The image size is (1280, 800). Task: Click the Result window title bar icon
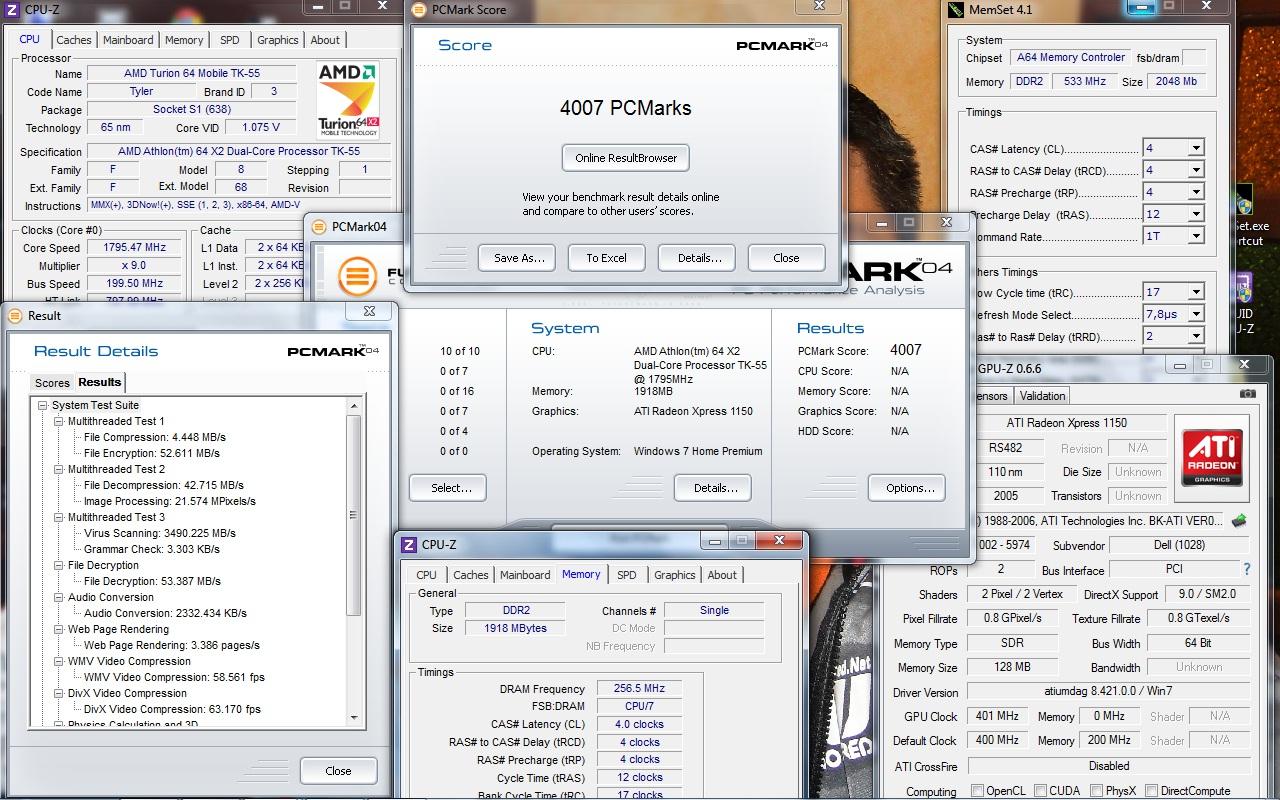point(15,315)
